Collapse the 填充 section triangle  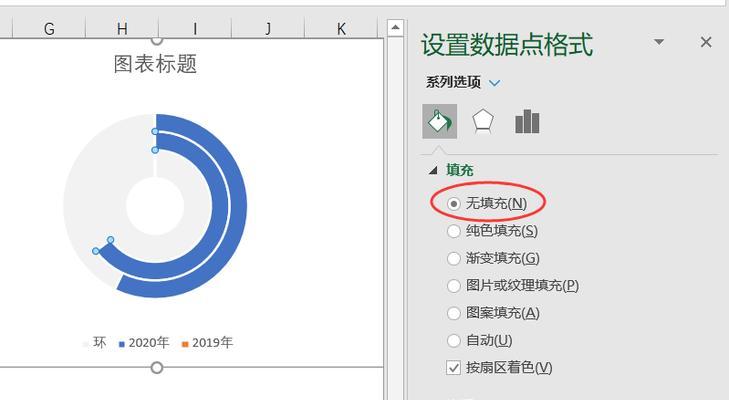pyautogui.click(x=433, y=171)
